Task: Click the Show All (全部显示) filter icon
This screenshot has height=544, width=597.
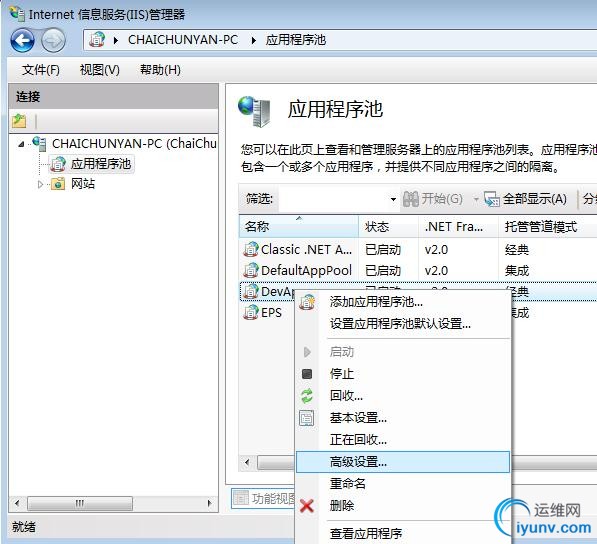Action: pos(492,199)
